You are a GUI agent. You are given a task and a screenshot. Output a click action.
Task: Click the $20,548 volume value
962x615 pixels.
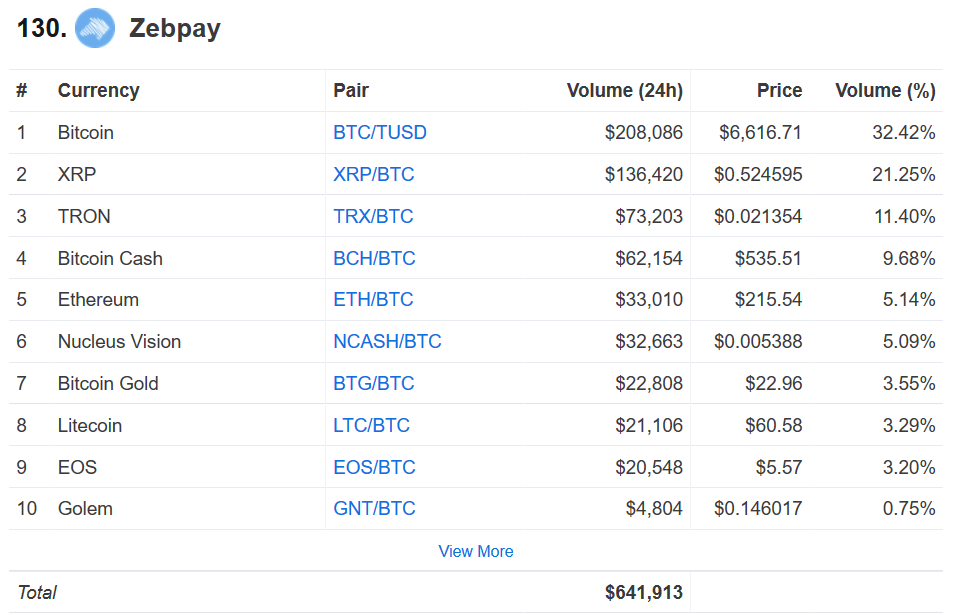(x=649, y=467)
